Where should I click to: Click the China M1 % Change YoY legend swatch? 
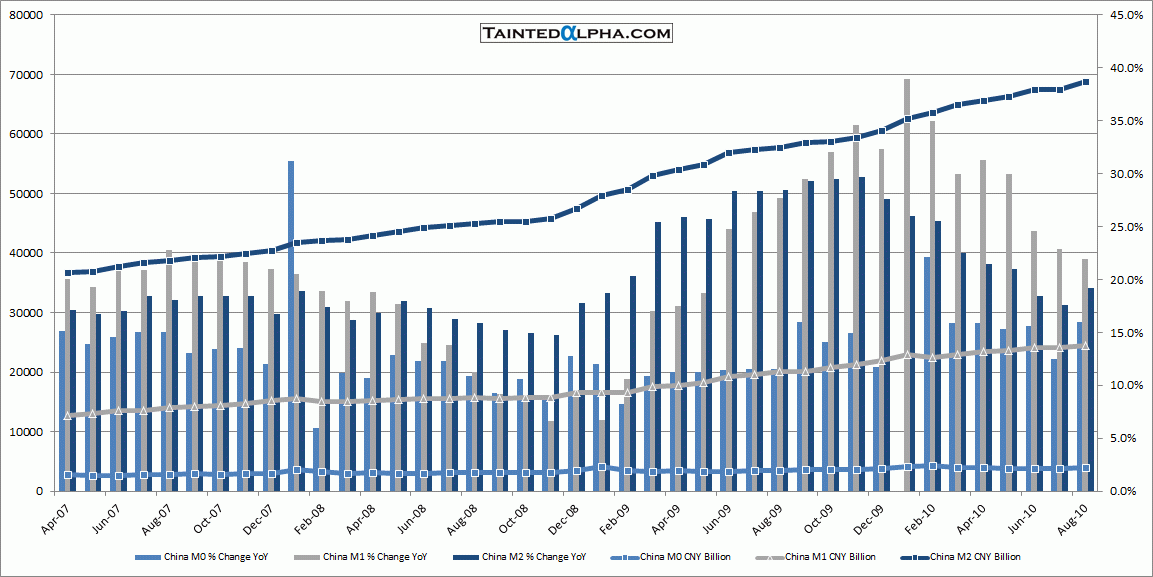(309, 556)
